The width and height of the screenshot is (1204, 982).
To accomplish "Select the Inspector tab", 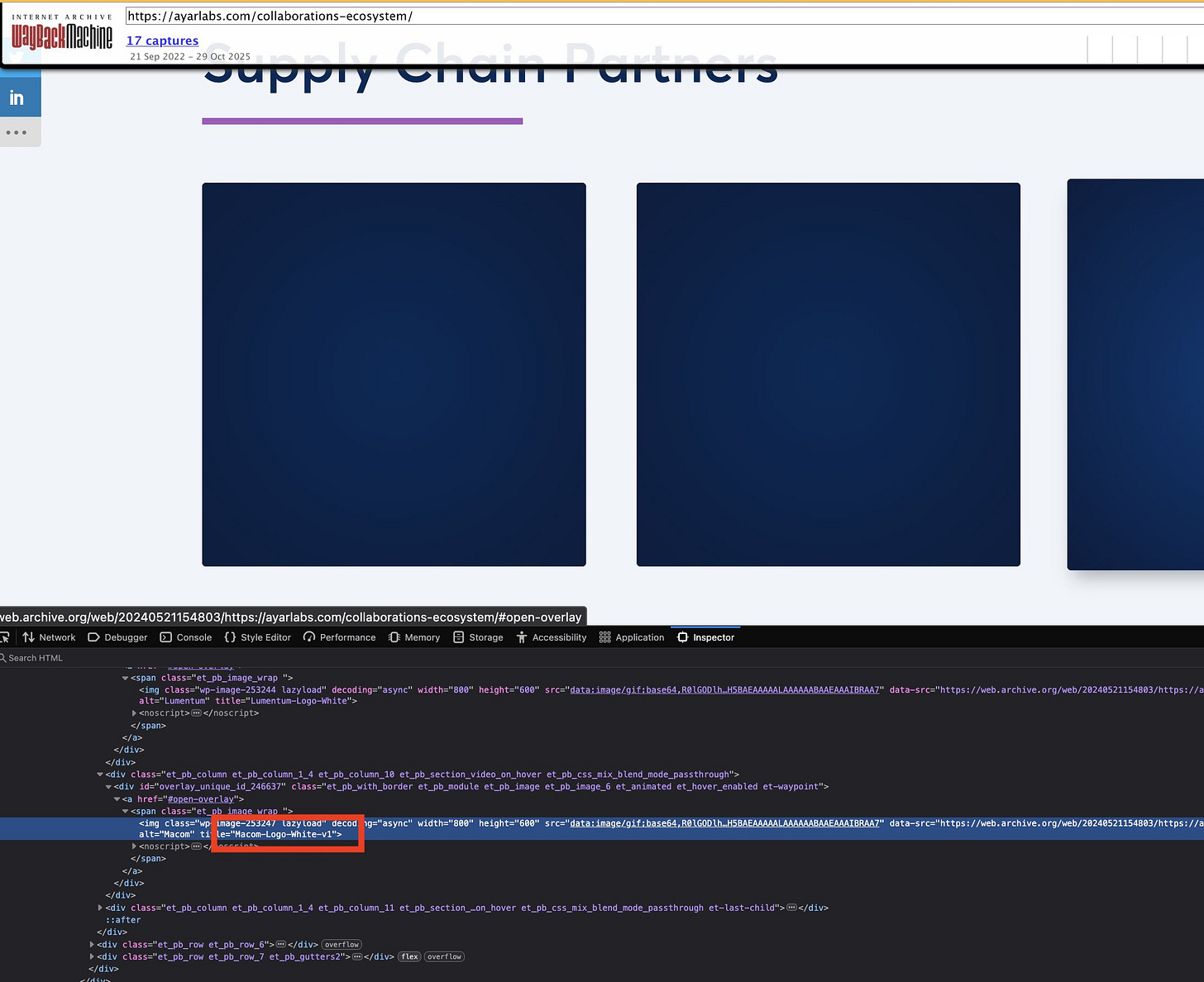I will pyautogui.click(x=705, y=637).
